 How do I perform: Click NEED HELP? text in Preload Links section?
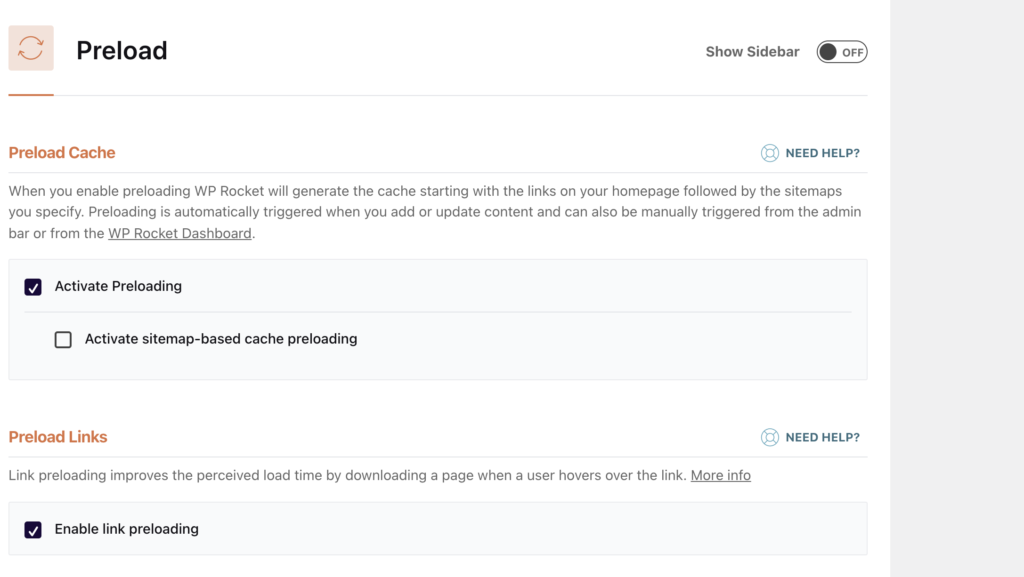tap(822, 437)
